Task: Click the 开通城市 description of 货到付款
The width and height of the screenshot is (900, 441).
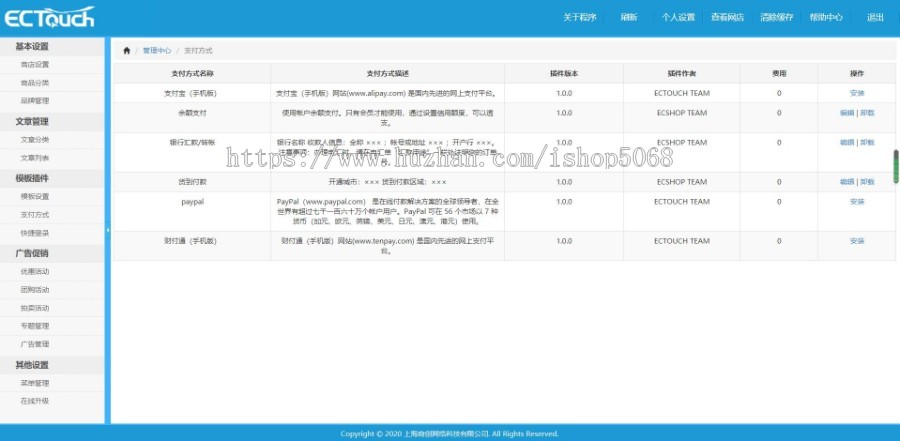Action: point(387,182)
